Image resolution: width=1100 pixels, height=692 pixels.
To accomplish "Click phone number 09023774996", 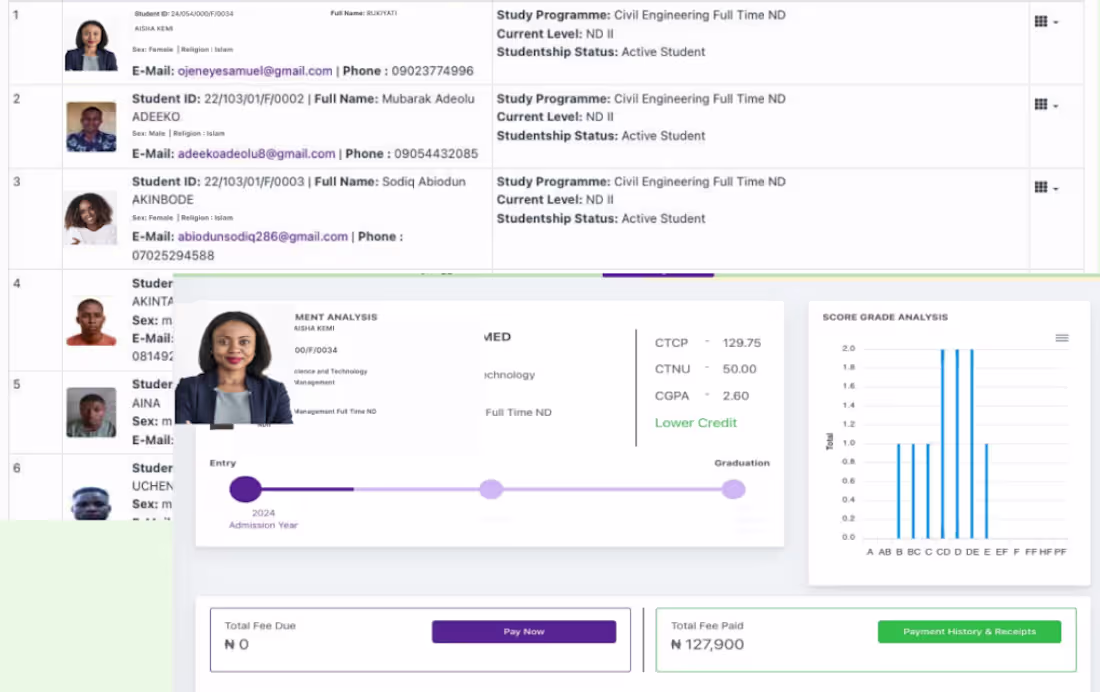I will [433, 71].
